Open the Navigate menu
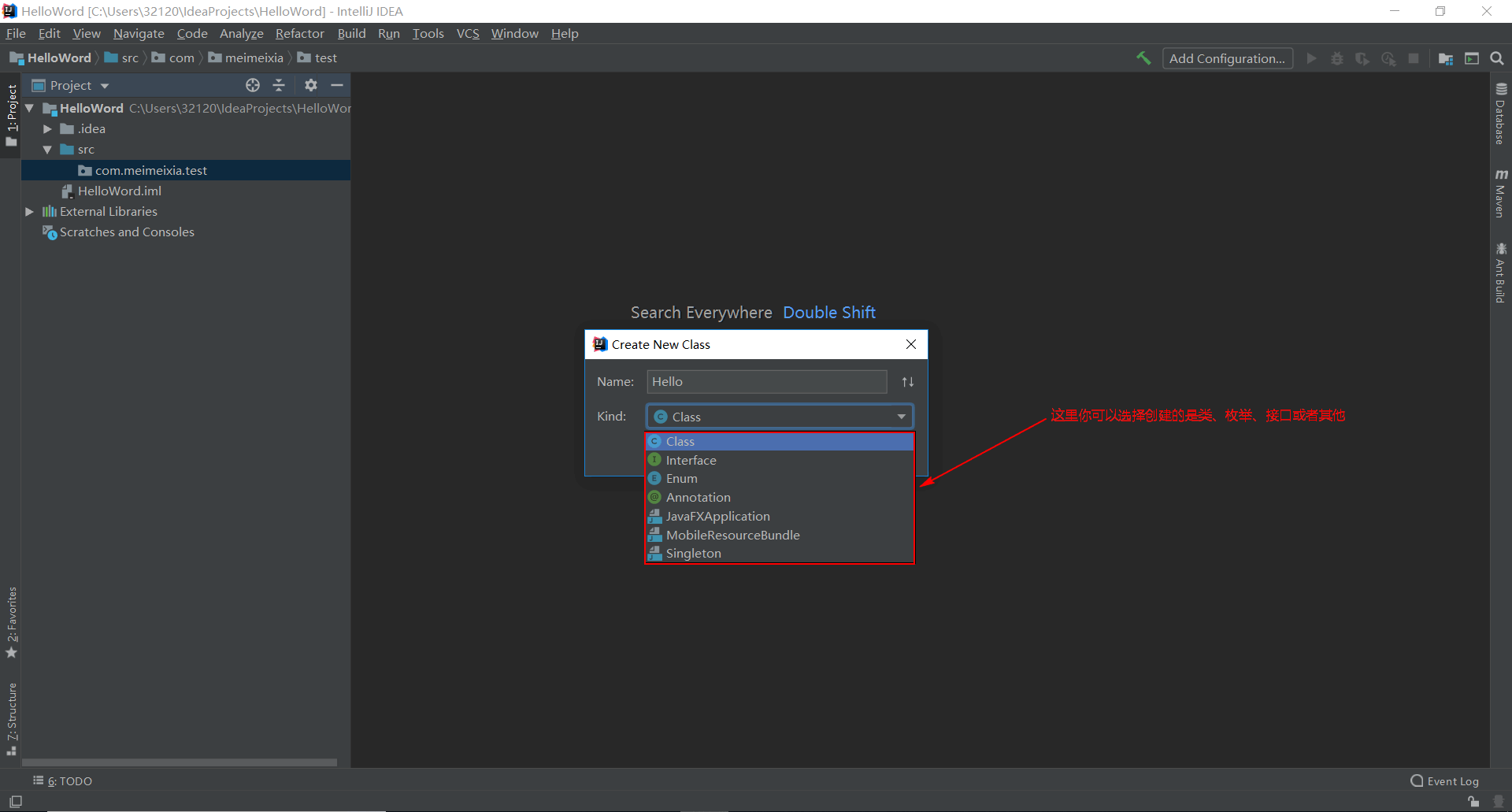The height and width of the screenshot is (812, 1512). point(139,33)
